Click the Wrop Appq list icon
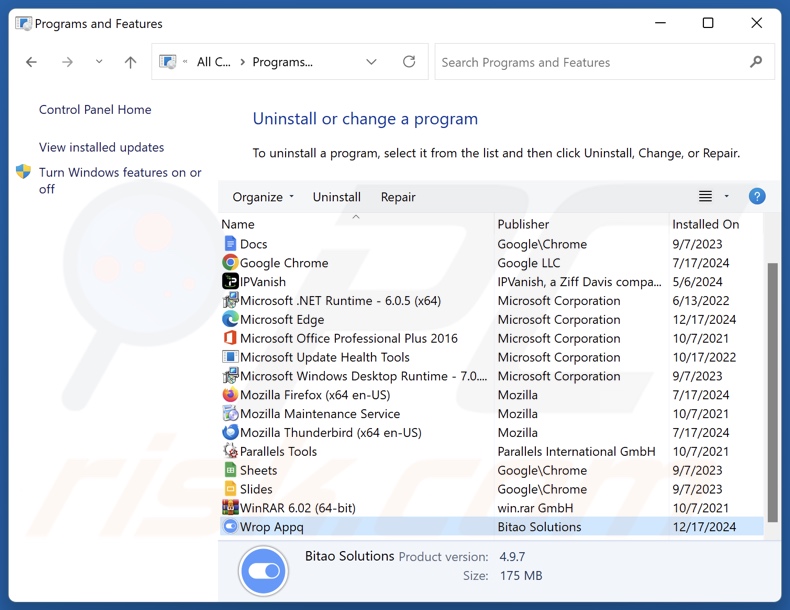 (230, 526)
